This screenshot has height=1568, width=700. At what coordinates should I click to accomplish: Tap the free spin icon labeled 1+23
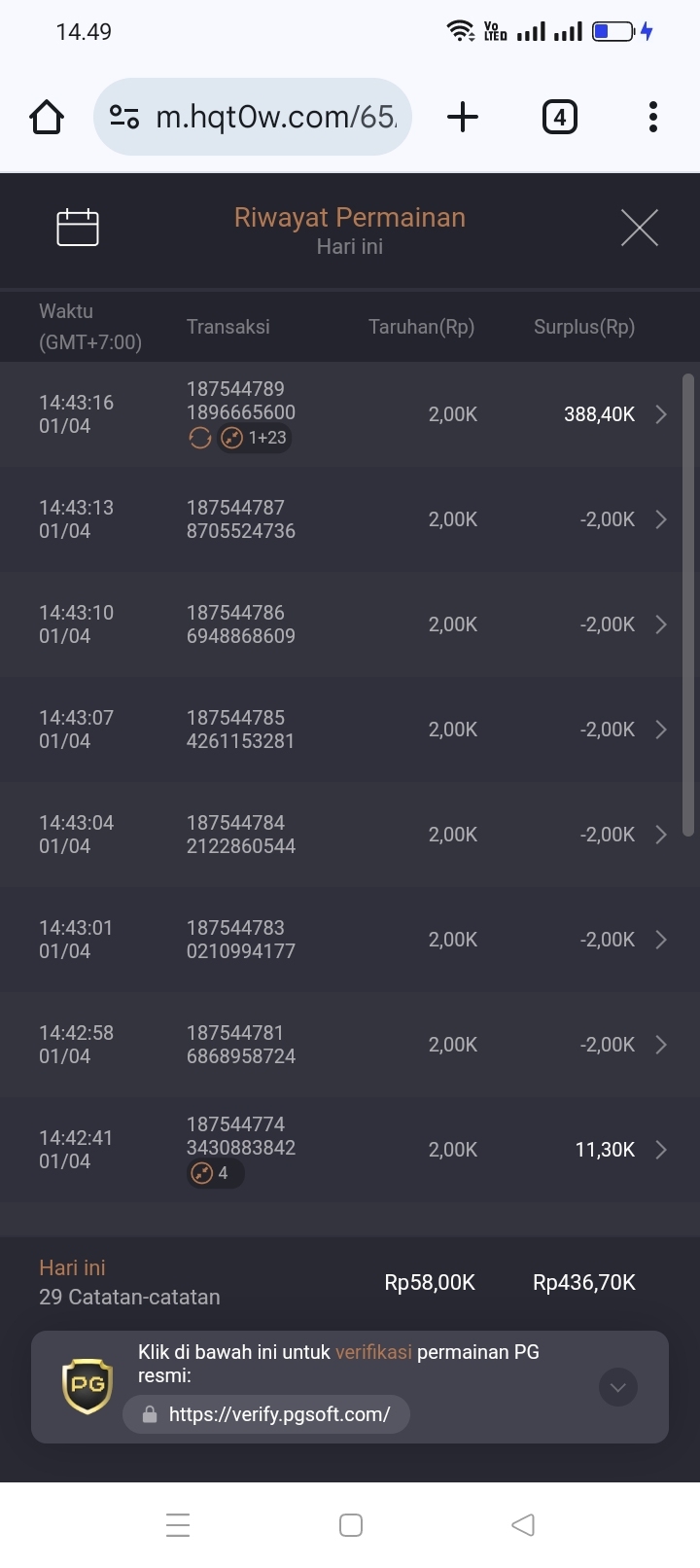(255, 438)
